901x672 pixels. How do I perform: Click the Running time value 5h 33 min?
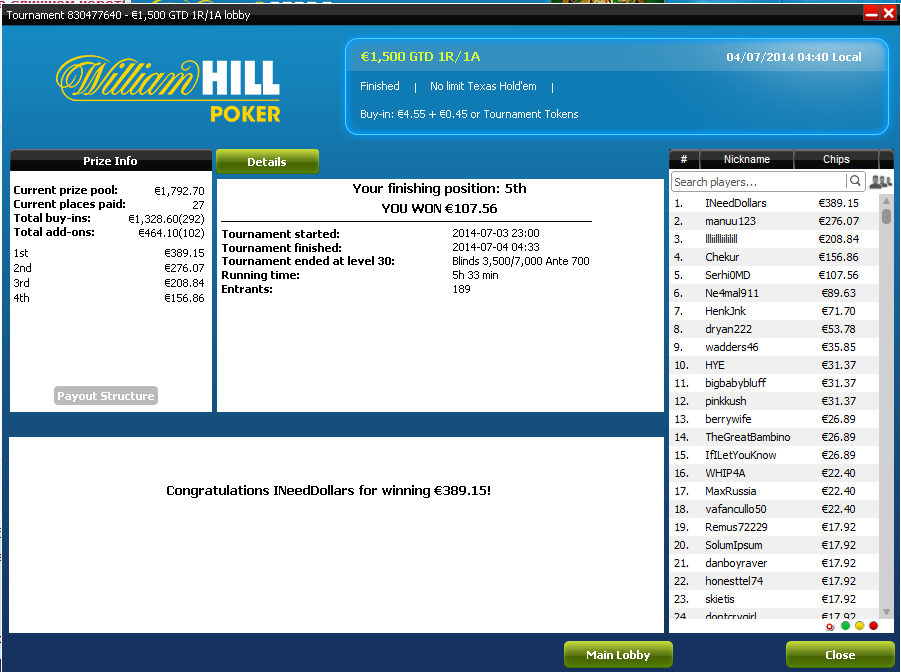click(x=475, y=275)
